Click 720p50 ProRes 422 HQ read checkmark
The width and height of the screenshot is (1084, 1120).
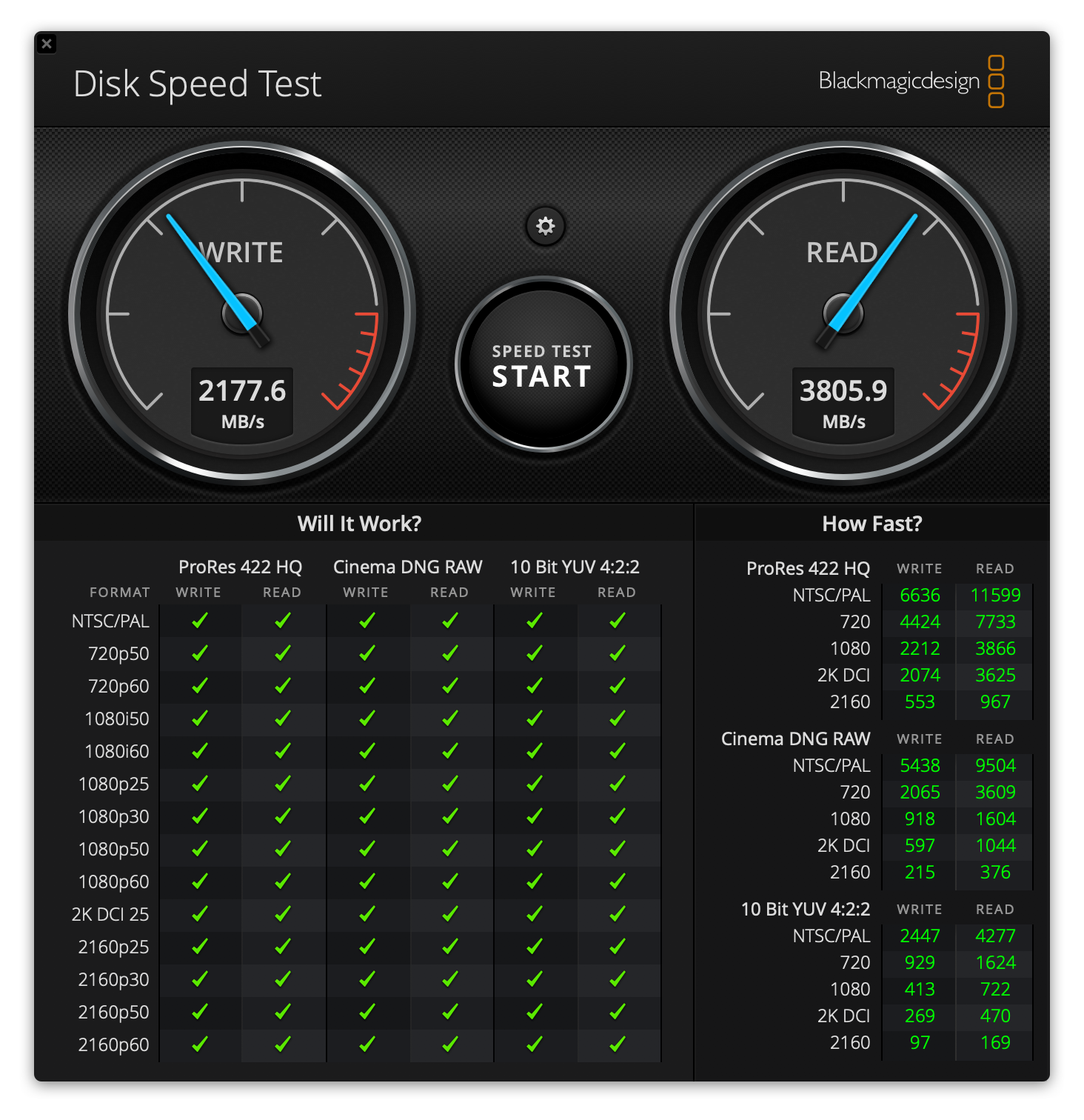pyautogui.click(x=283, y=653)
